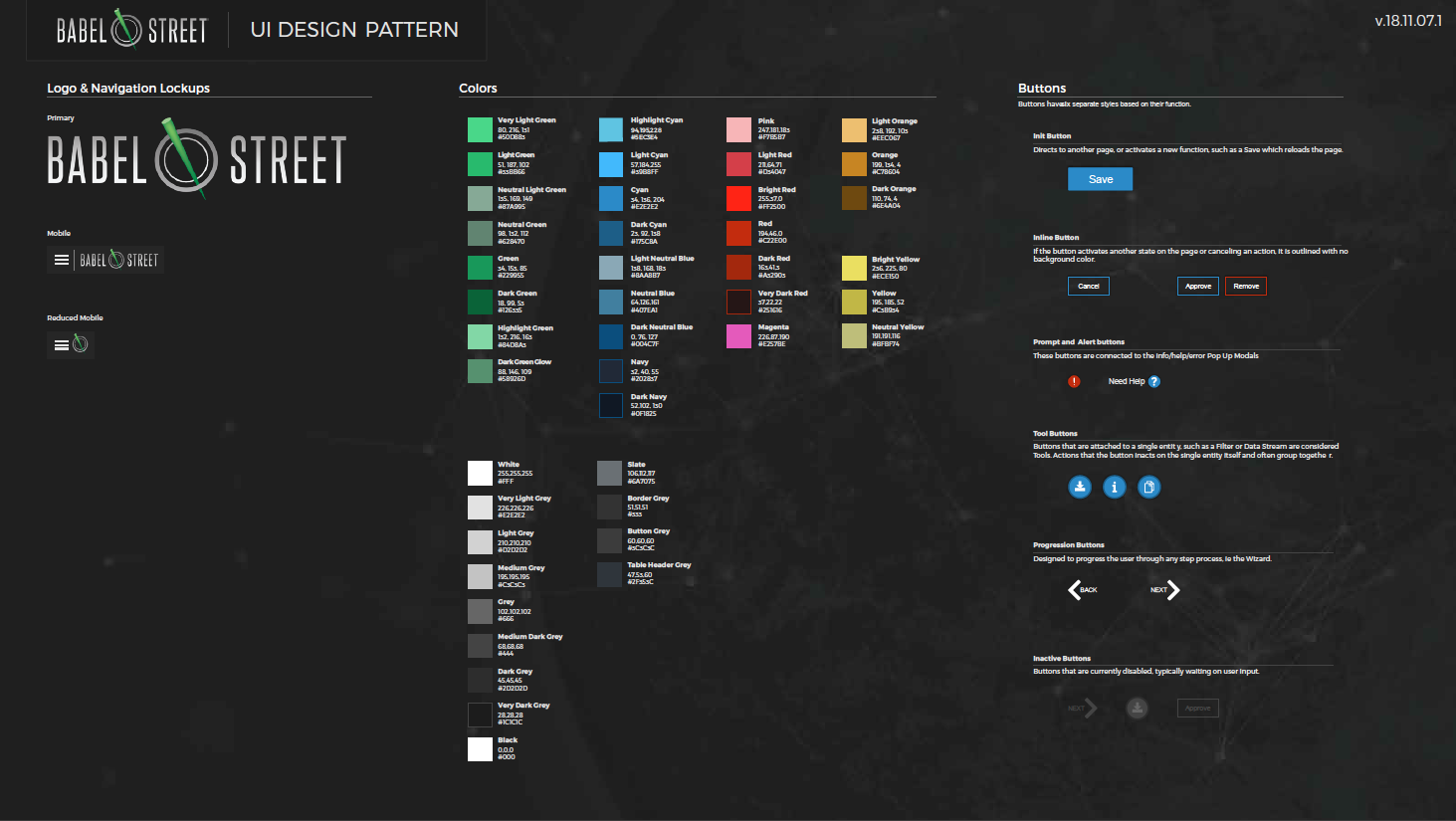Select the Dark Navy swatch
The height and width of the screenshot is (821, 1456).
(611, 405)
